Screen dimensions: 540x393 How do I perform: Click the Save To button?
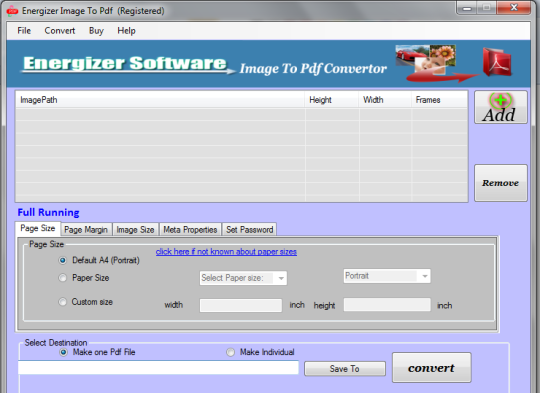[345, 369]
